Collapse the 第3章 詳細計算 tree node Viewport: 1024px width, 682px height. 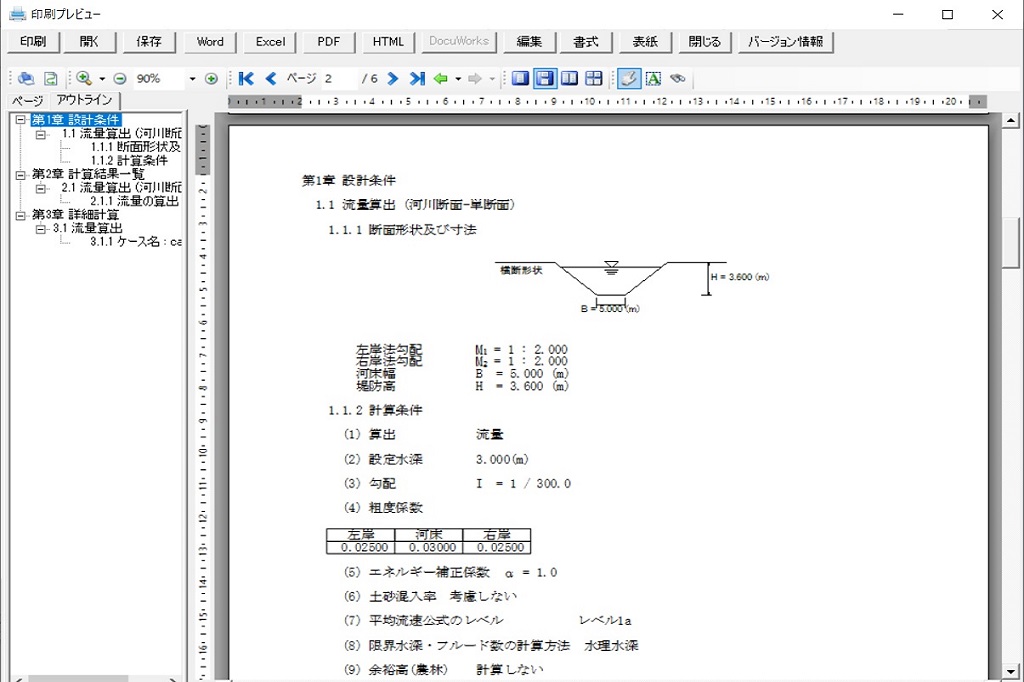point(21,216)
